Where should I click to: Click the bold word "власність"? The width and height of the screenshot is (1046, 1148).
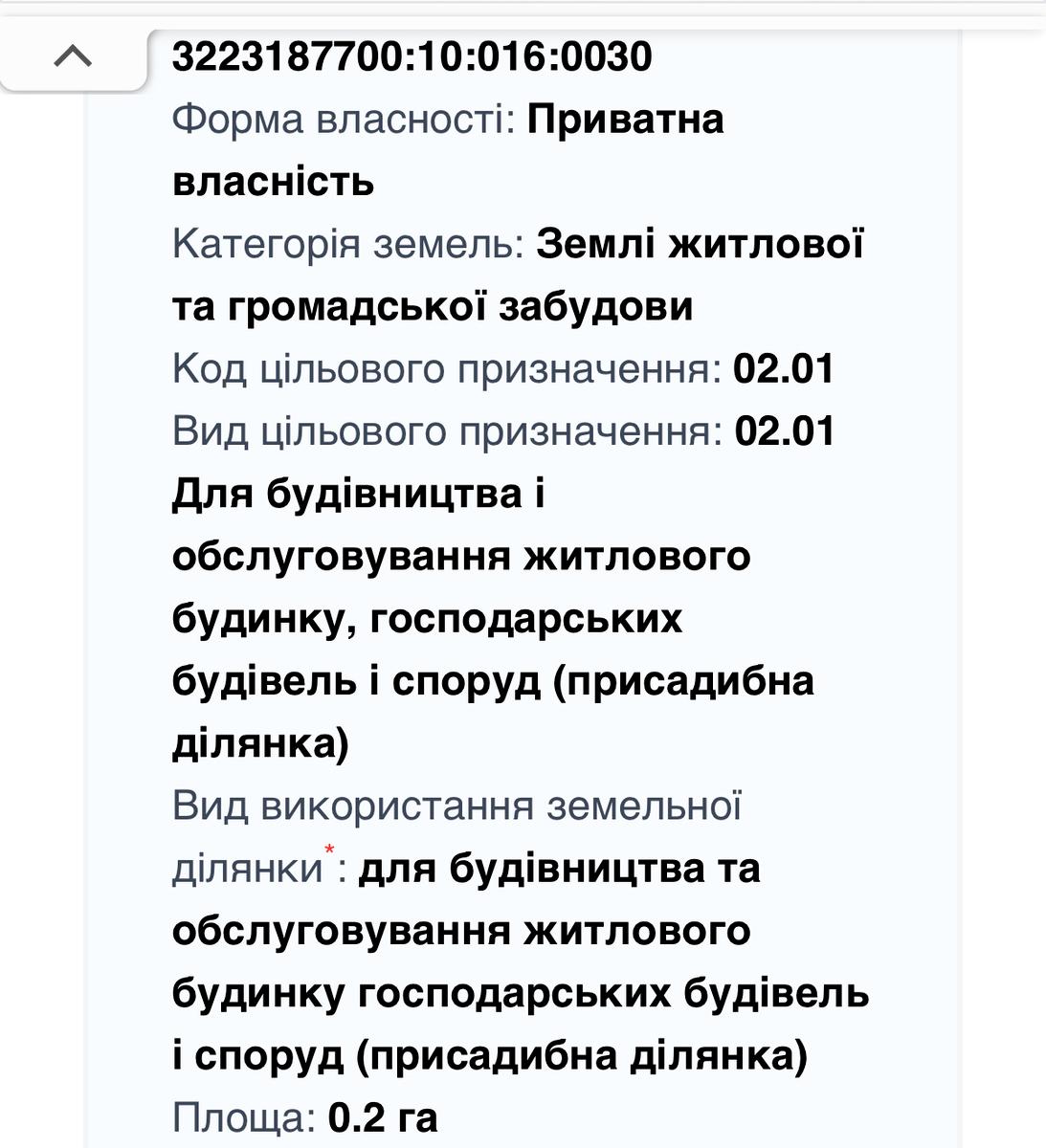(273, 182)
